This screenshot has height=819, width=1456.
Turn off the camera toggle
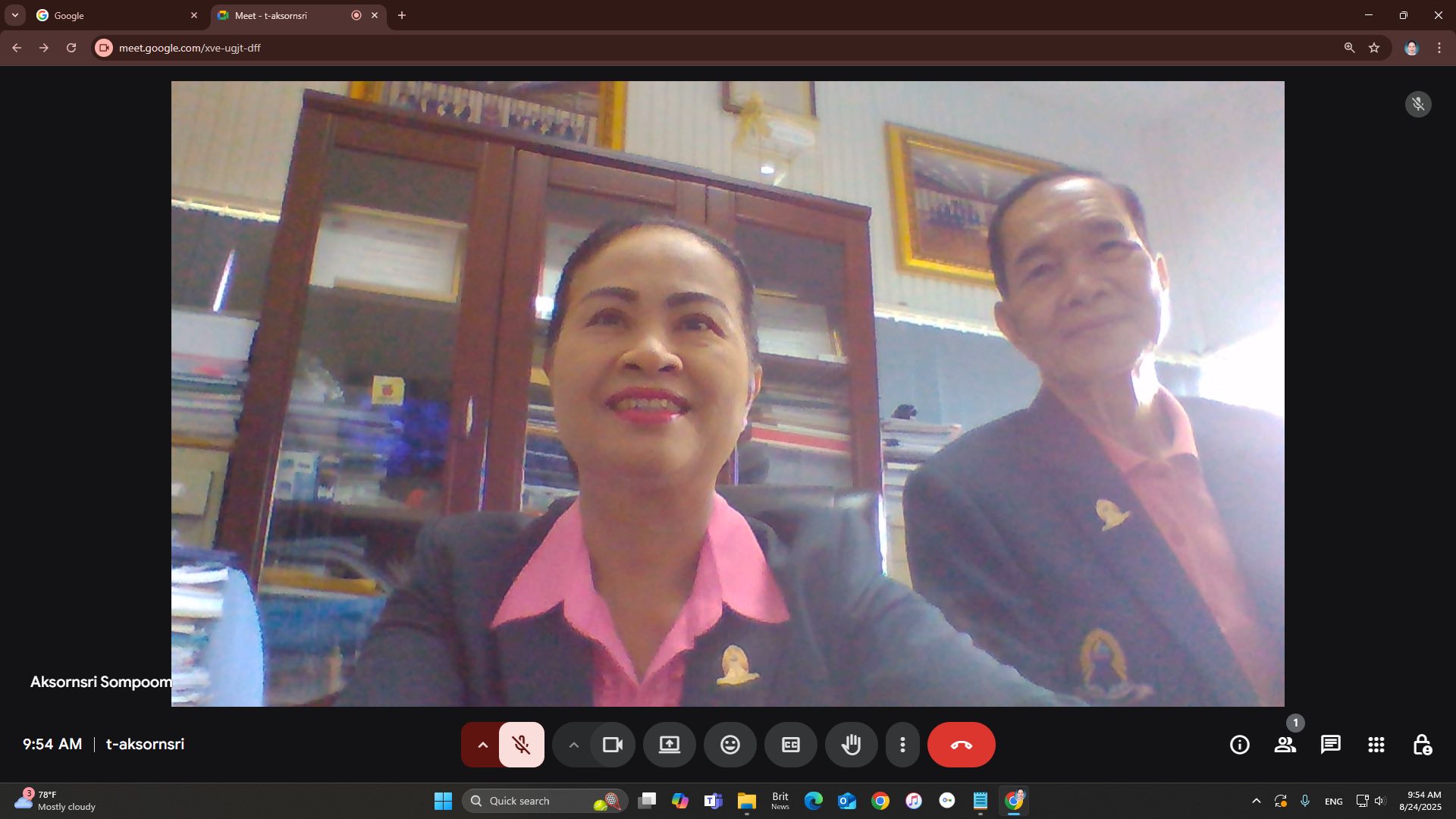point(612,745)
